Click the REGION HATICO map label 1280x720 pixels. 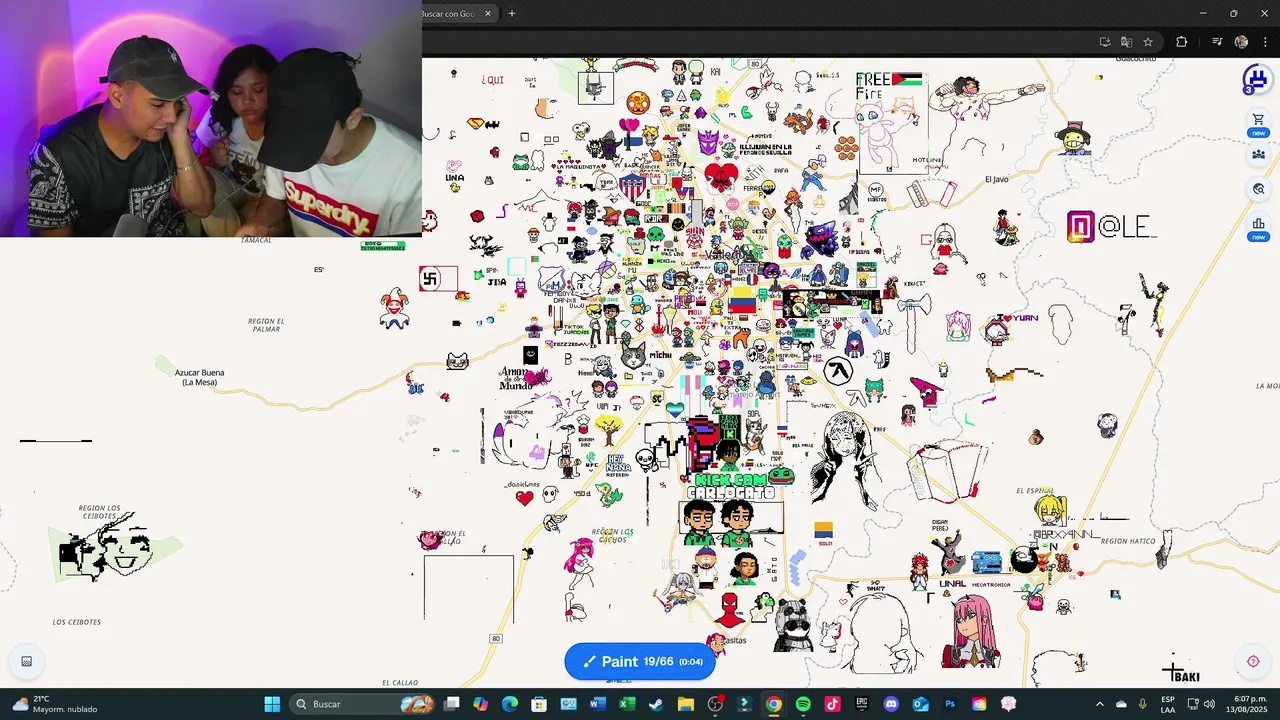pos(1128,541)
